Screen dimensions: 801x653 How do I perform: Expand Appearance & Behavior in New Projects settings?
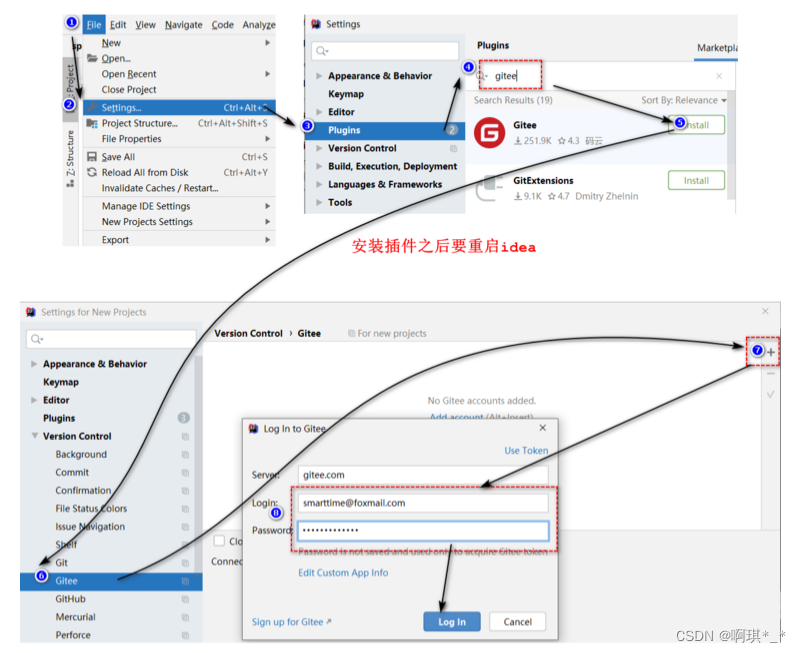[x=34, y=364]
